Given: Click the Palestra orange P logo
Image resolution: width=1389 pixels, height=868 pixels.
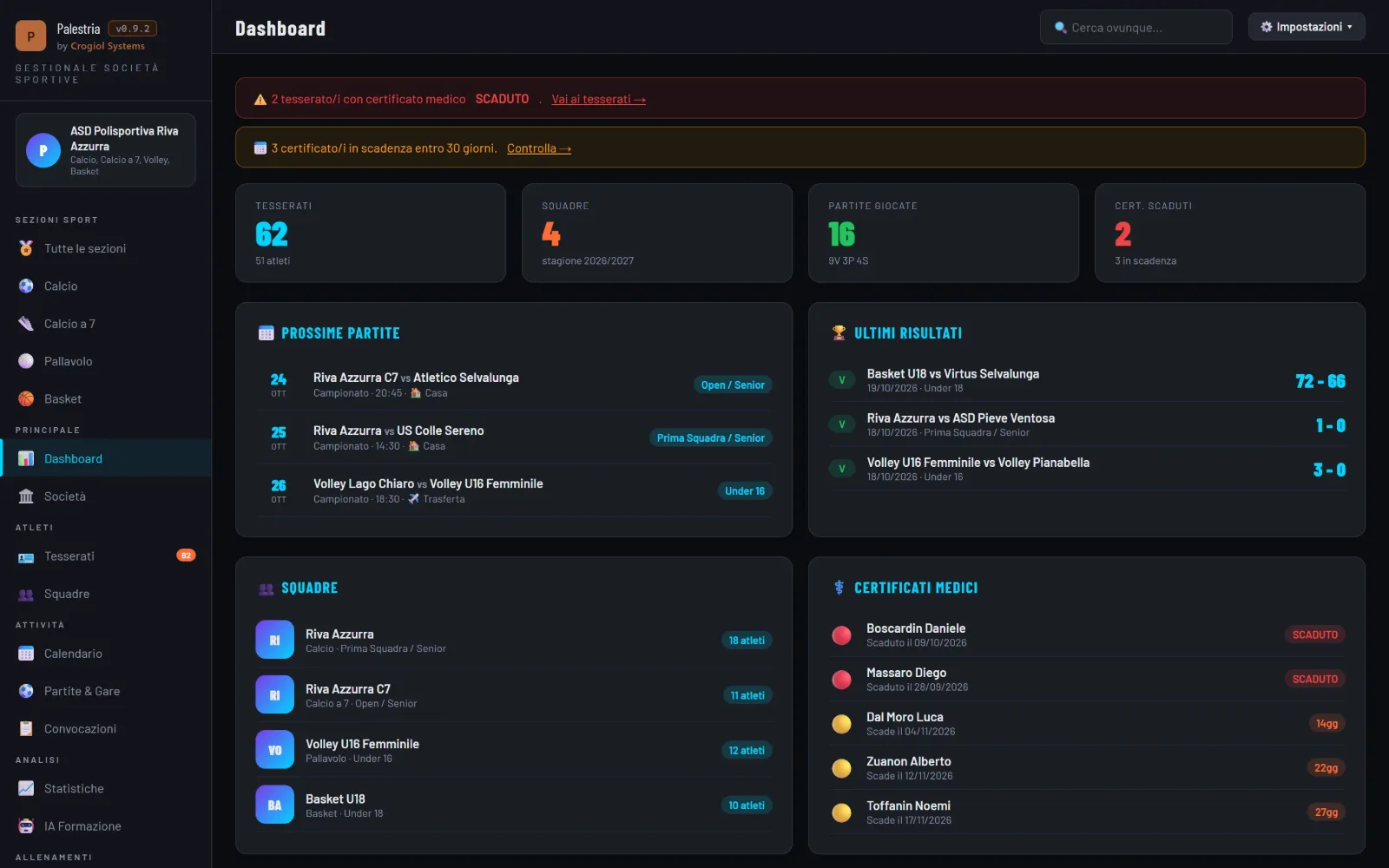Looking at the screenshot, I should tap(31, 36).
